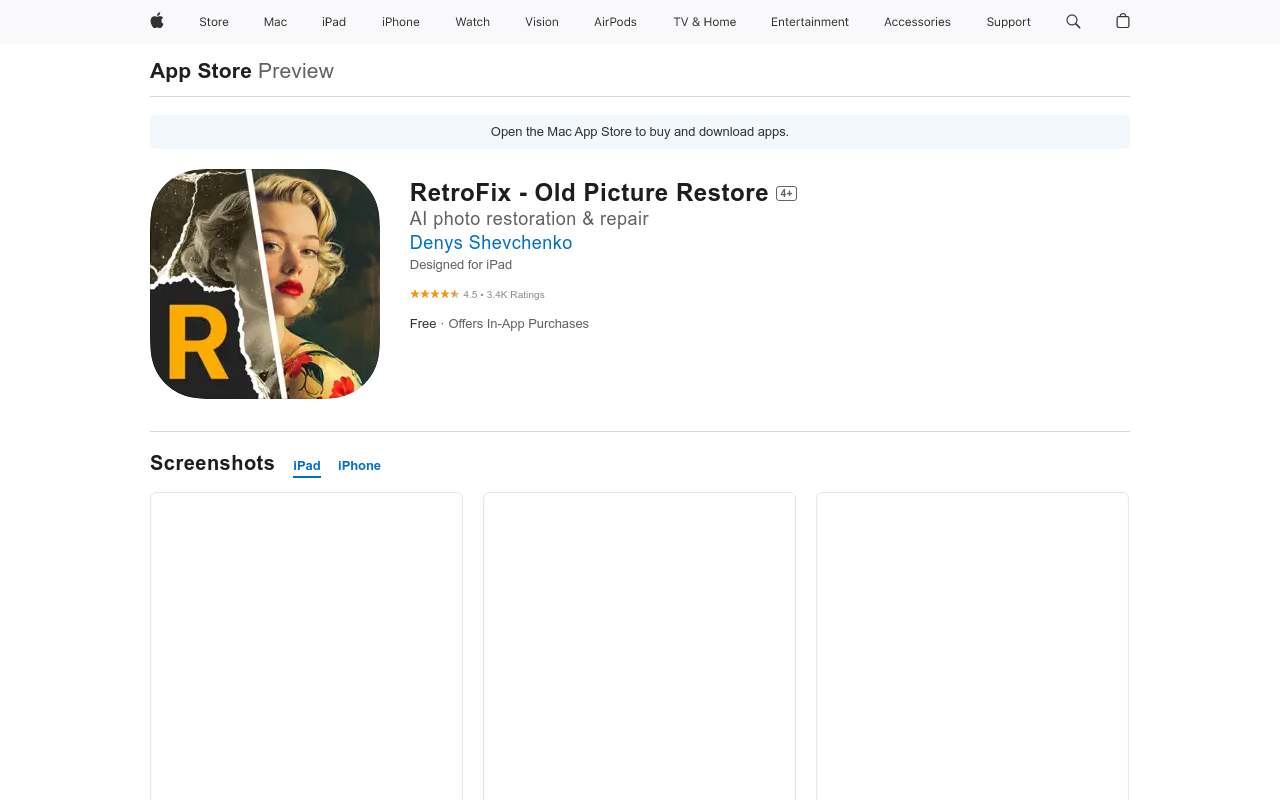Click 'Offers In-App Purchases' text

pos(518,324)
